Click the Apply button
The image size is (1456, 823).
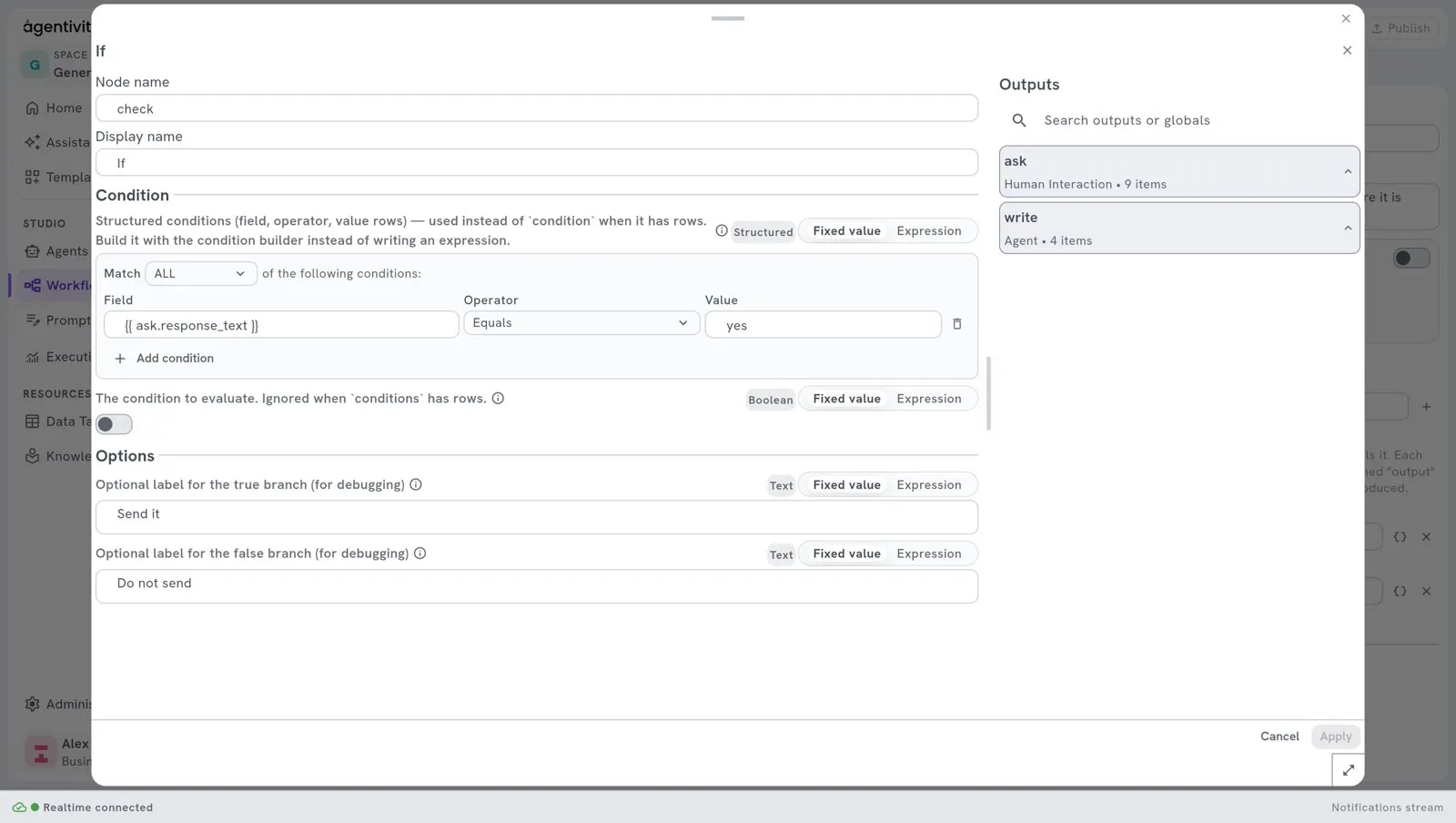click(1335, 737)
